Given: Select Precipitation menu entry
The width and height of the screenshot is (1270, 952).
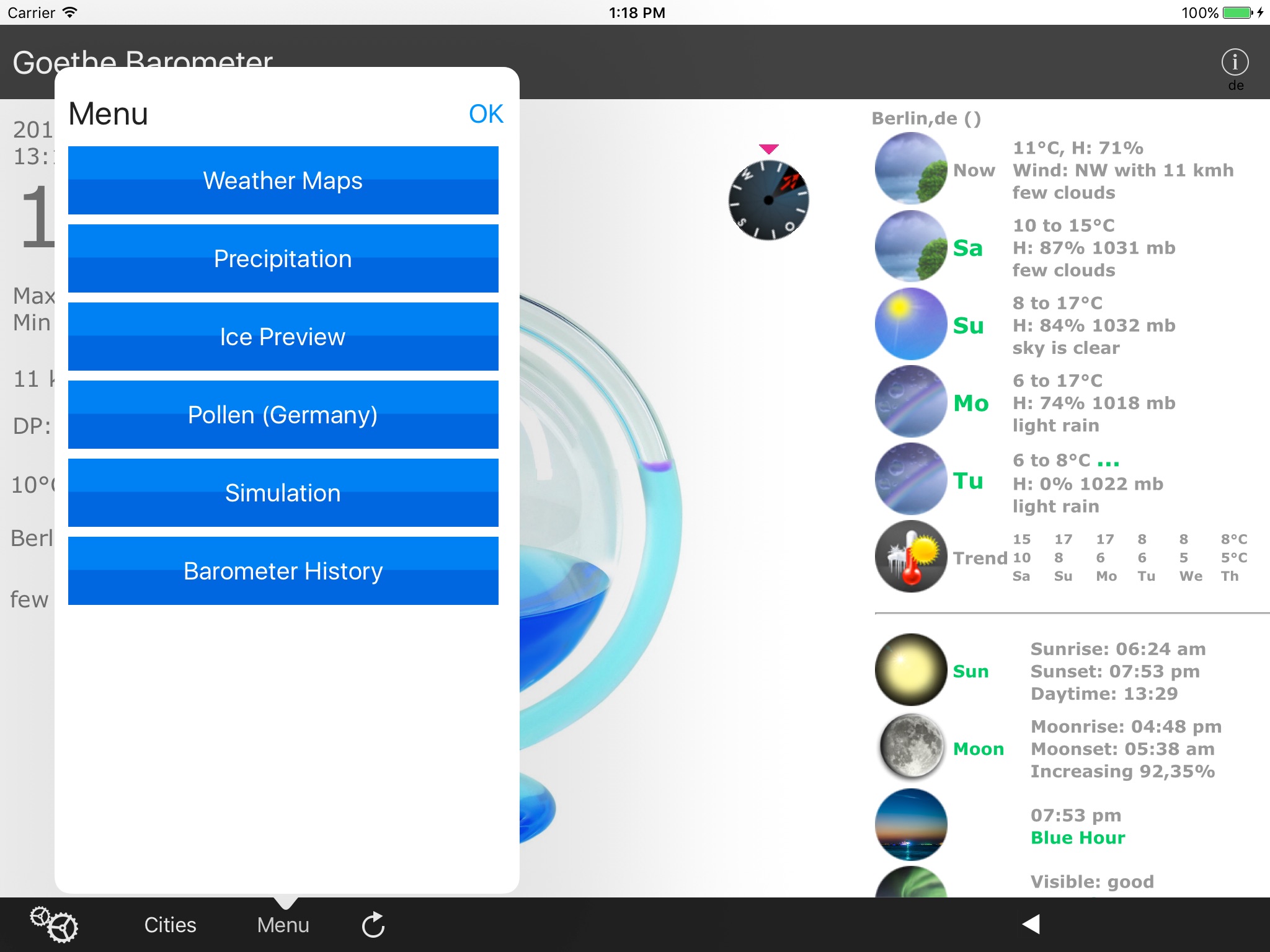Looking at the screenshot, I should click(x=283, y=258).
